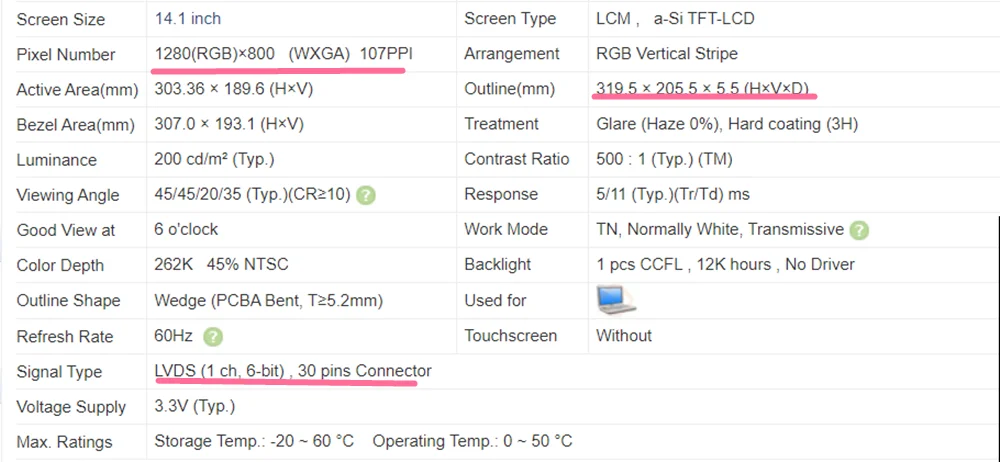The width and height of the screenshot is (1000, 462).
Task: Select the 14.1 inch value
Action: coord(188,19)
